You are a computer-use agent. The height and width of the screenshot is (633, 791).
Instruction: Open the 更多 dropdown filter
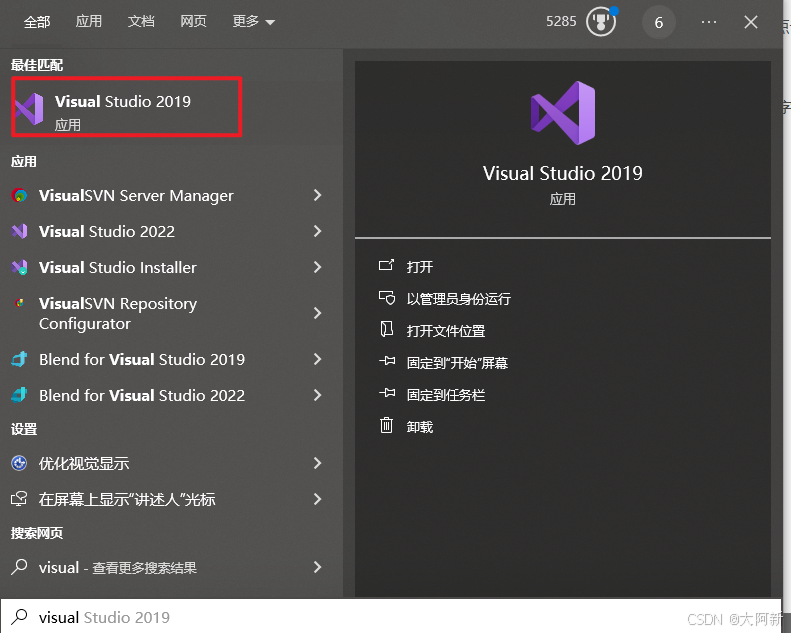pos(253,22)
